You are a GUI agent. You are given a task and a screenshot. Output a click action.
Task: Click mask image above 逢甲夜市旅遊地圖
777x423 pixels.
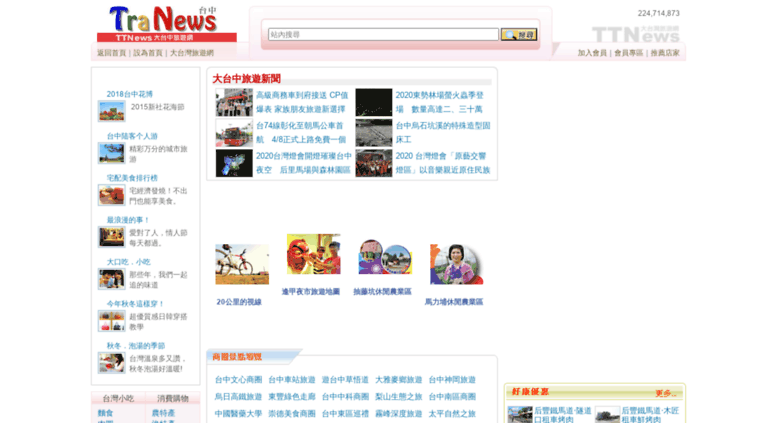point(314,254)
